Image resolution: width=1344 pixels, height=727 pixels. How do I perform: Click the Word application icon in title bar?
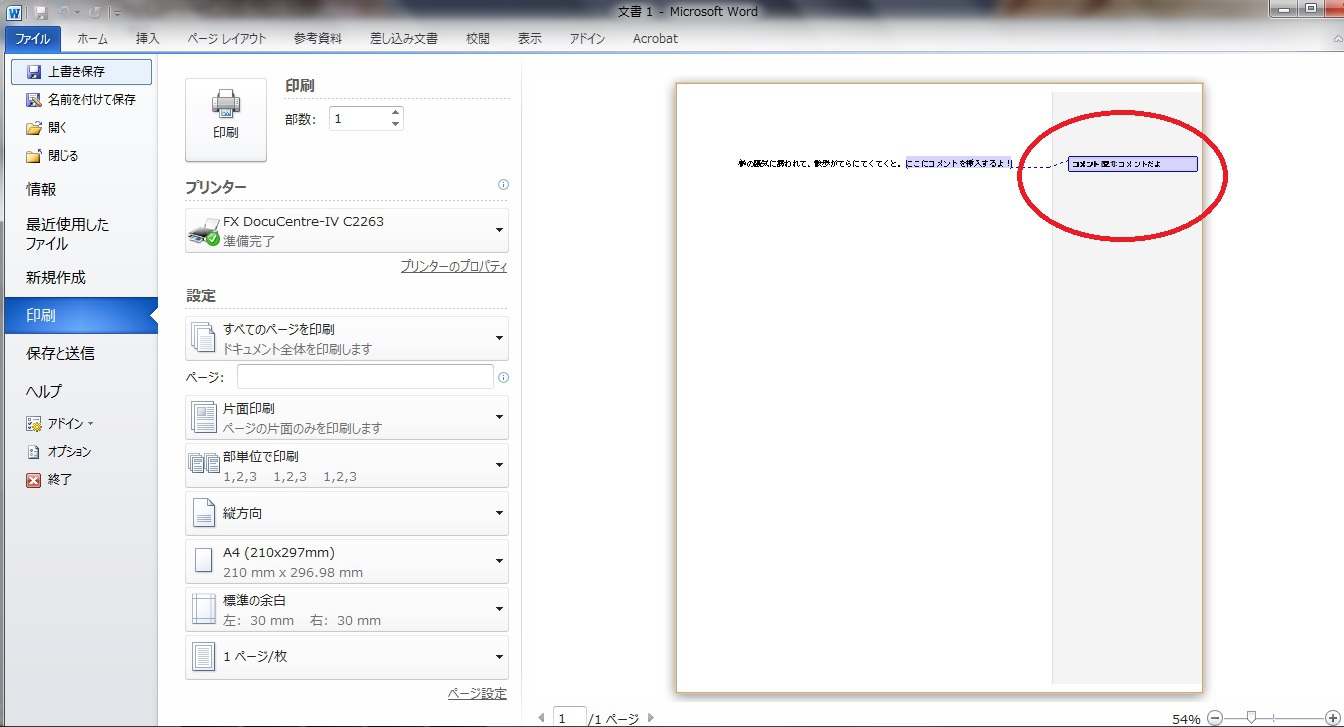14,12
